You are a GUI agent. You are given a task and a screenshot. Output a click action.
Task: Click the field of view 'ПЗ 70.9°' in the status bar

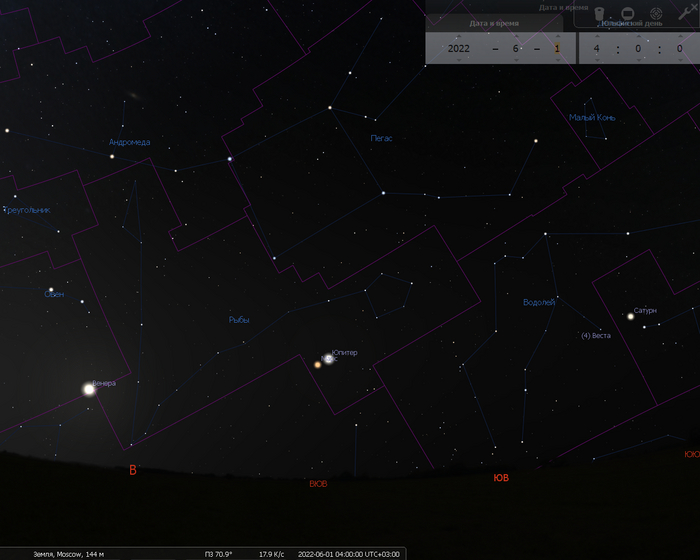click(218, 554)
